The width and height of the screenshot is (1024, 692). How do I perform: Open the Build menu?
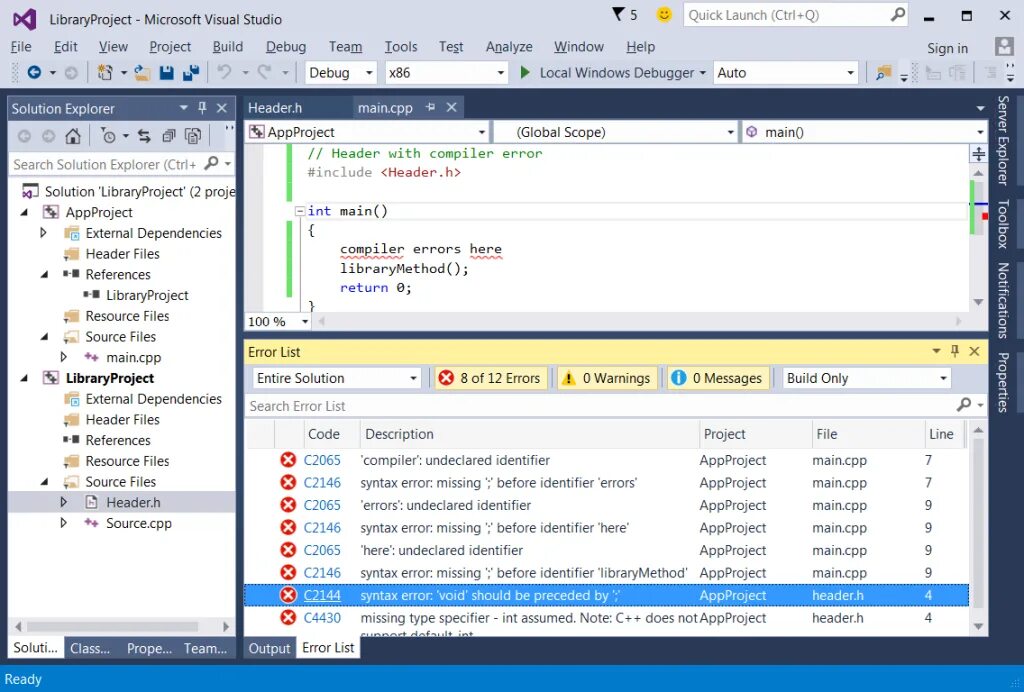pos(228,46)
